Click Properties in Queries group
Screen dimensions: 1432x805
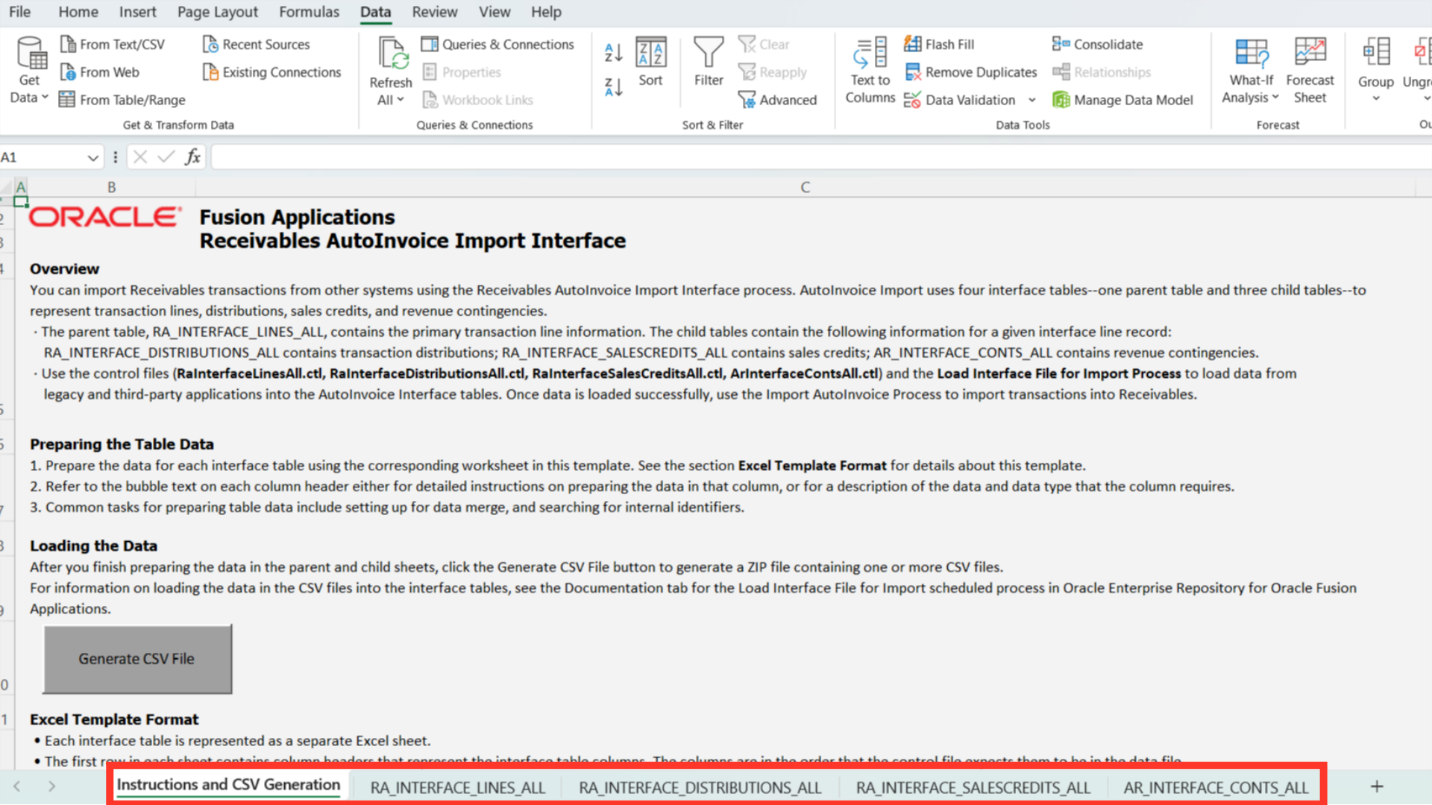[461, 72]
